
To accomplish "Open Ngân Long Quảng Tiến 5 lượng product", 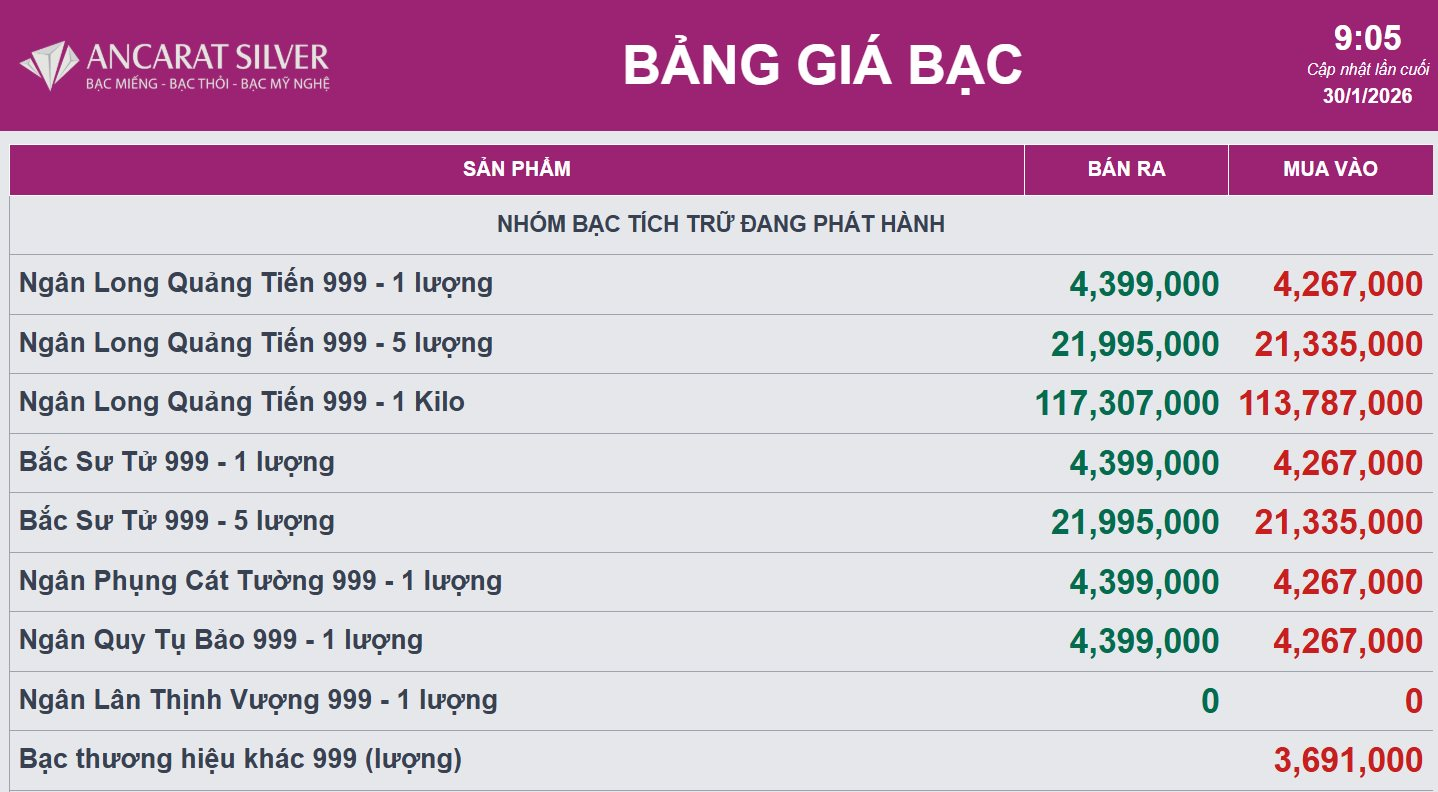I will tap(256, 343).
